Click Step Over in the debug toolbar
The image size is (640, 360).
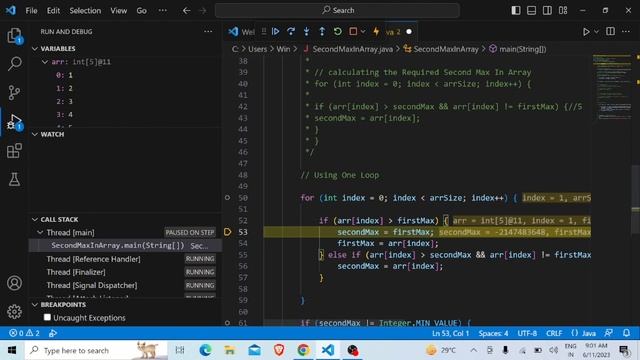[291, 31]
